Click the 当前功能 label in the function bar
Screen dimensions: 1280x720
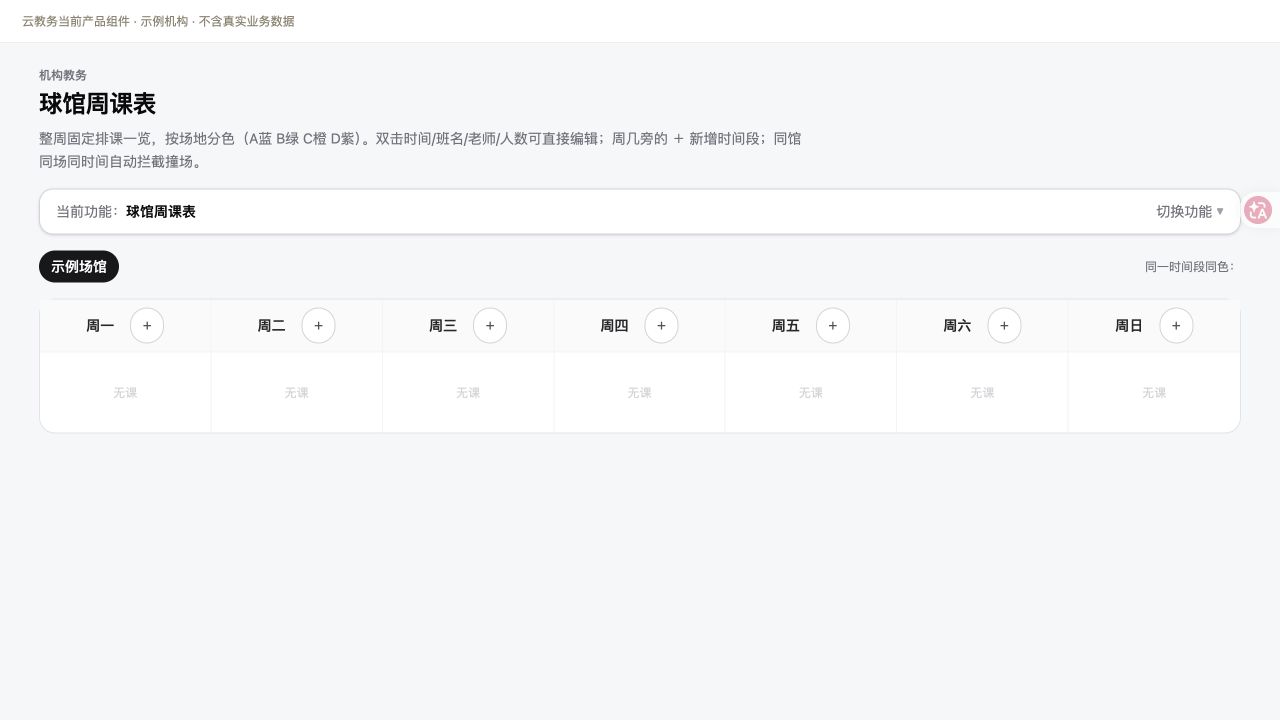click(87, 212)
